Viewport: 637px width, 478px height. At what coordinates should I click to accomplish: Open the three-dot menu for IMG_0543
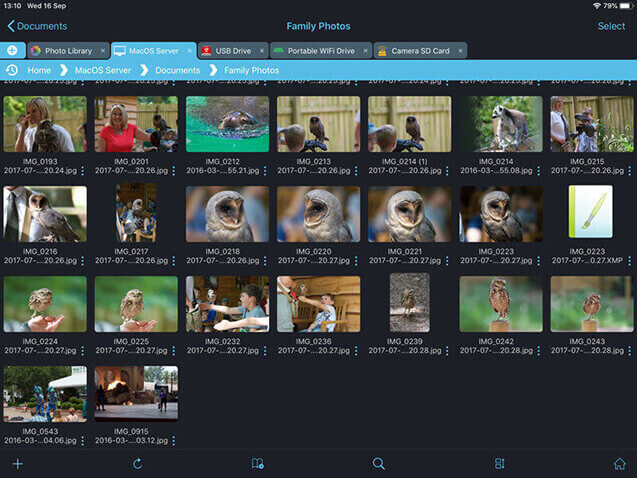(x=82, y=440)
